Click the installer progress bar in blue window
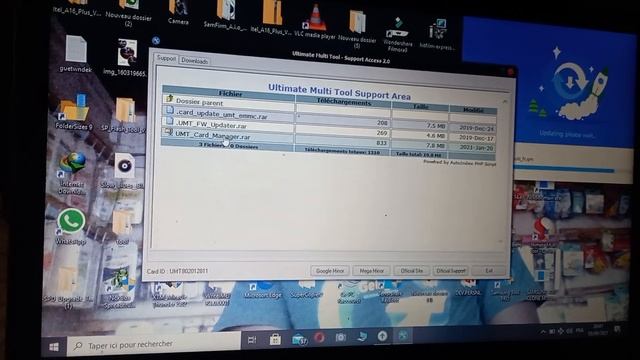 (x=564, y=169)
